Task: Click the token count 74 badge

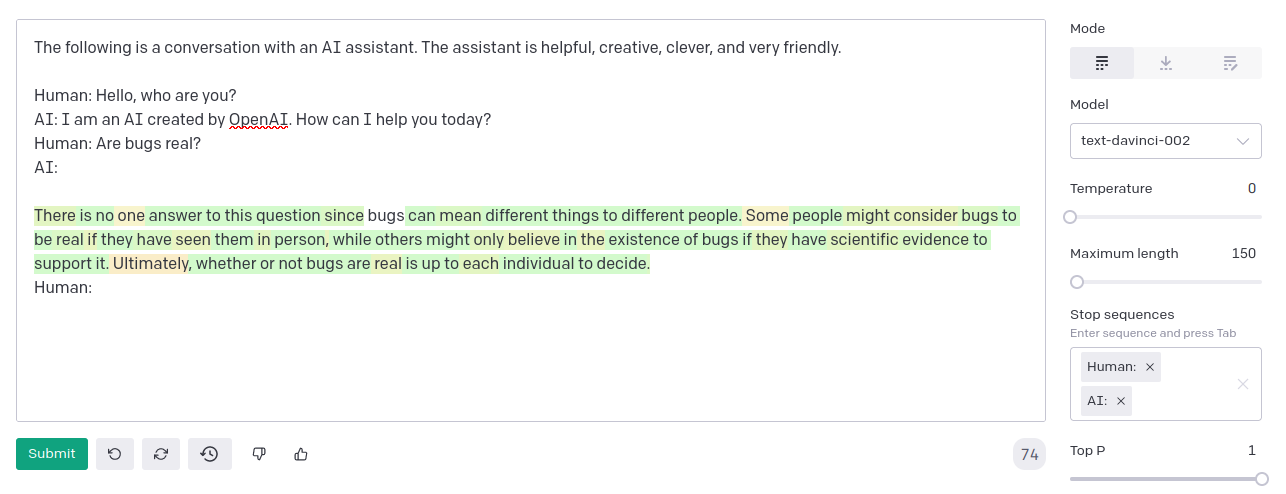Action: point(1029,455)
